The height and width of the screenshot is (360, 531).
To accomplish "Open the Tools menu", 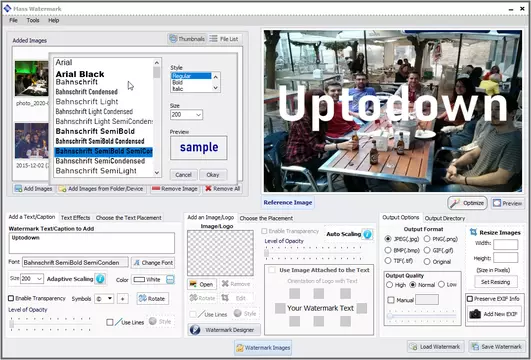I will coord(33,20).
